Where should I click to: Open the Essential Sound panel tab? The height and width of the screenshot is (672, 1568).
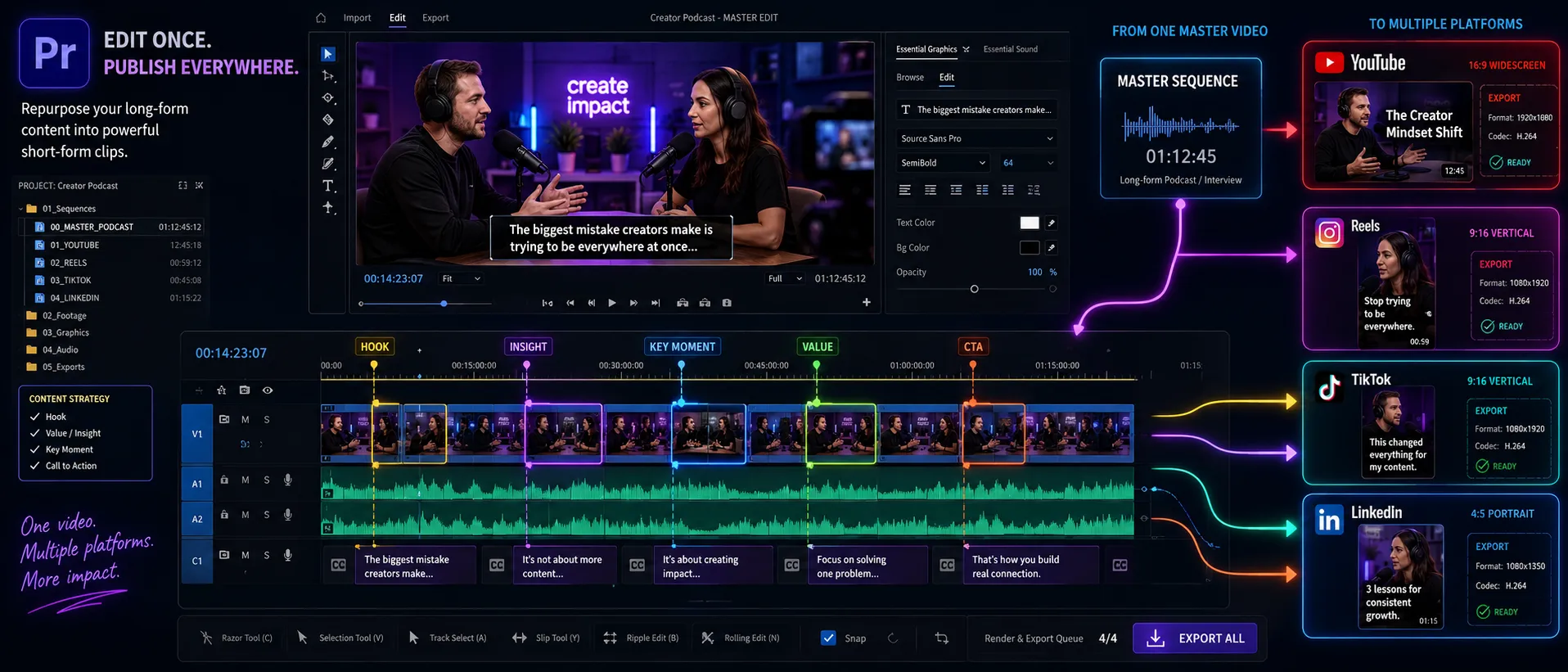point(1010,49)
